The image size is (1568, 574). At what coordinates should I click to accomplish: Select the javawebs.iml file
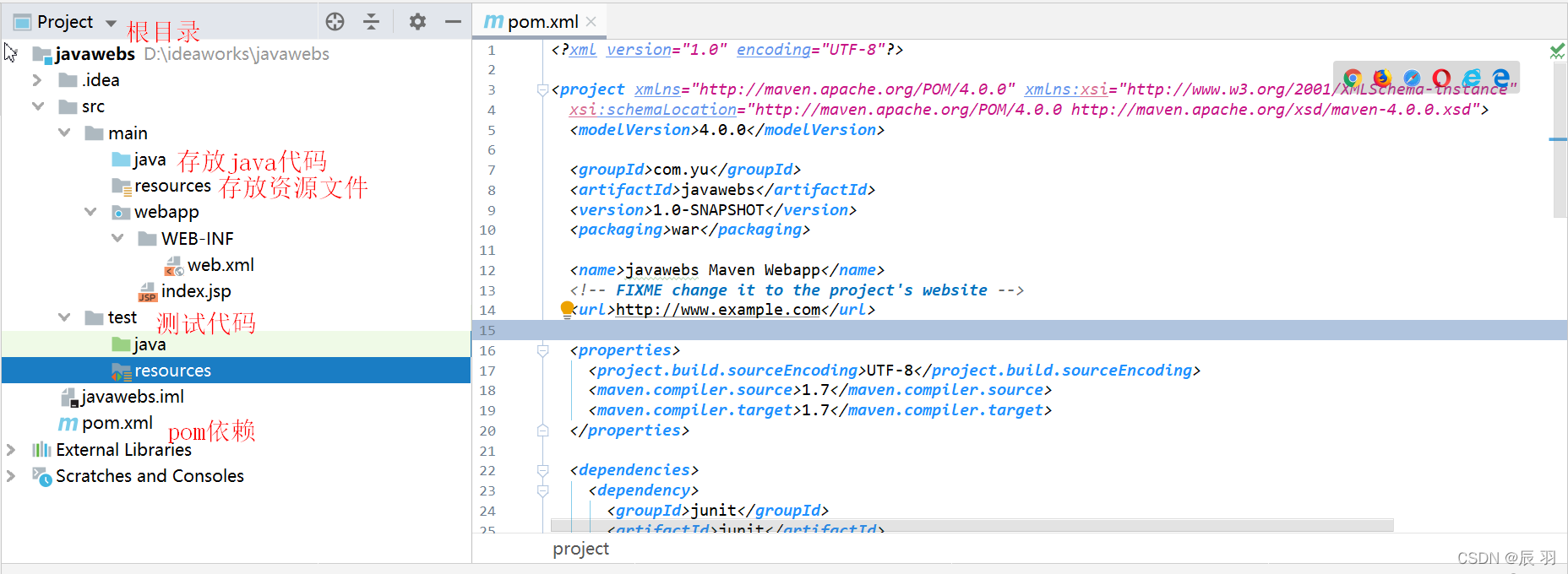click(x=133, y=397)
